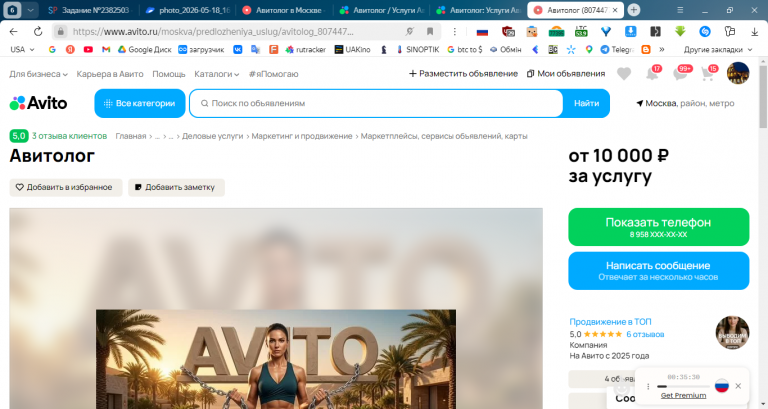Click Написать сообщение button
The width and height of the screenshot is (768, 409).
[658, 270]
